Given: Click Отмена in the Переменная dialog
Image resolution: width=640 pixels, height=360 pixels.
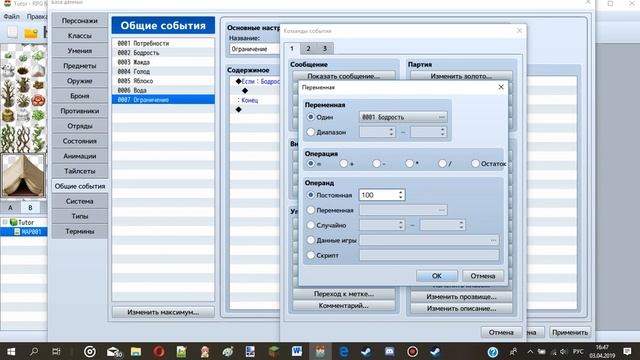Looking at the screenshot, I should (x=482, y=276).
